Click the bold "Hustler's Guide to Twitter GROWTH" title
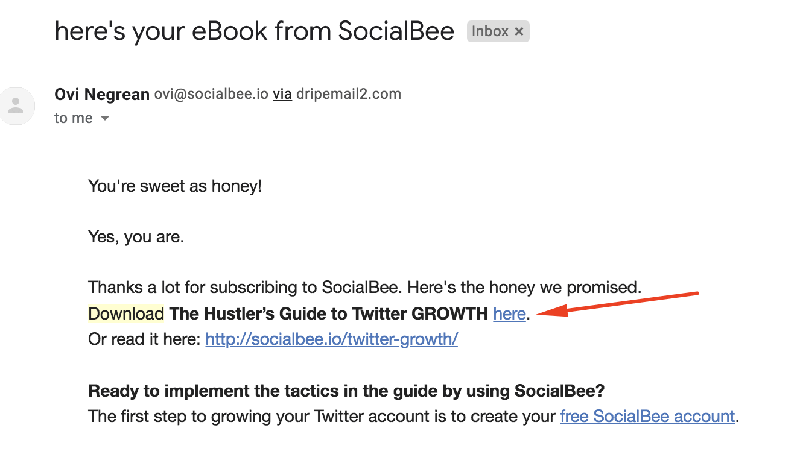Image resolution: width=800 pixels, height=460 pixels. (x=329, y=314)
